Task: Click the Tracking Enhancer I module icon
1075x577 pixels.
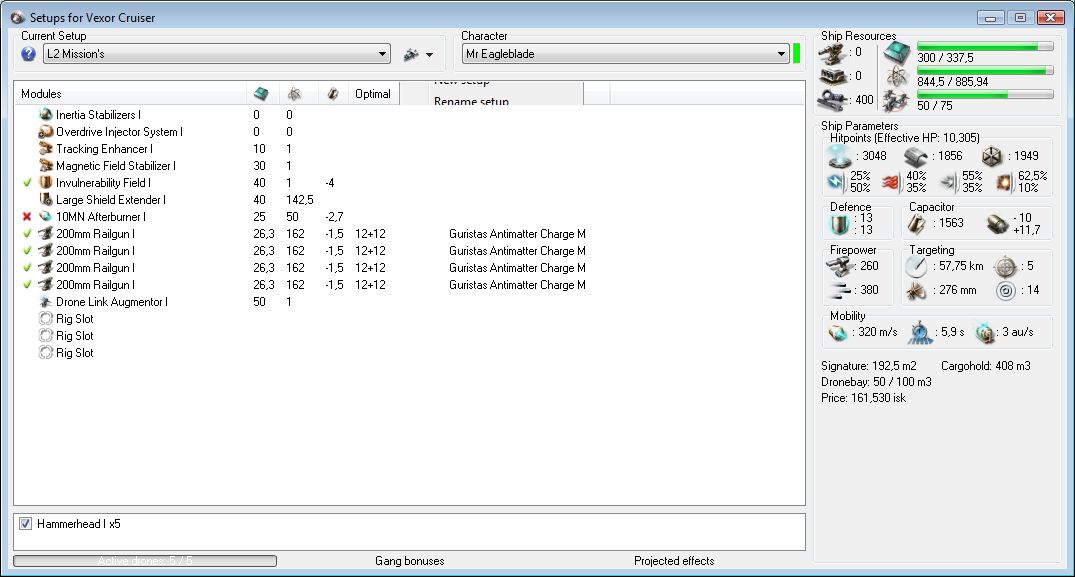Action: [x=46, y=149]
